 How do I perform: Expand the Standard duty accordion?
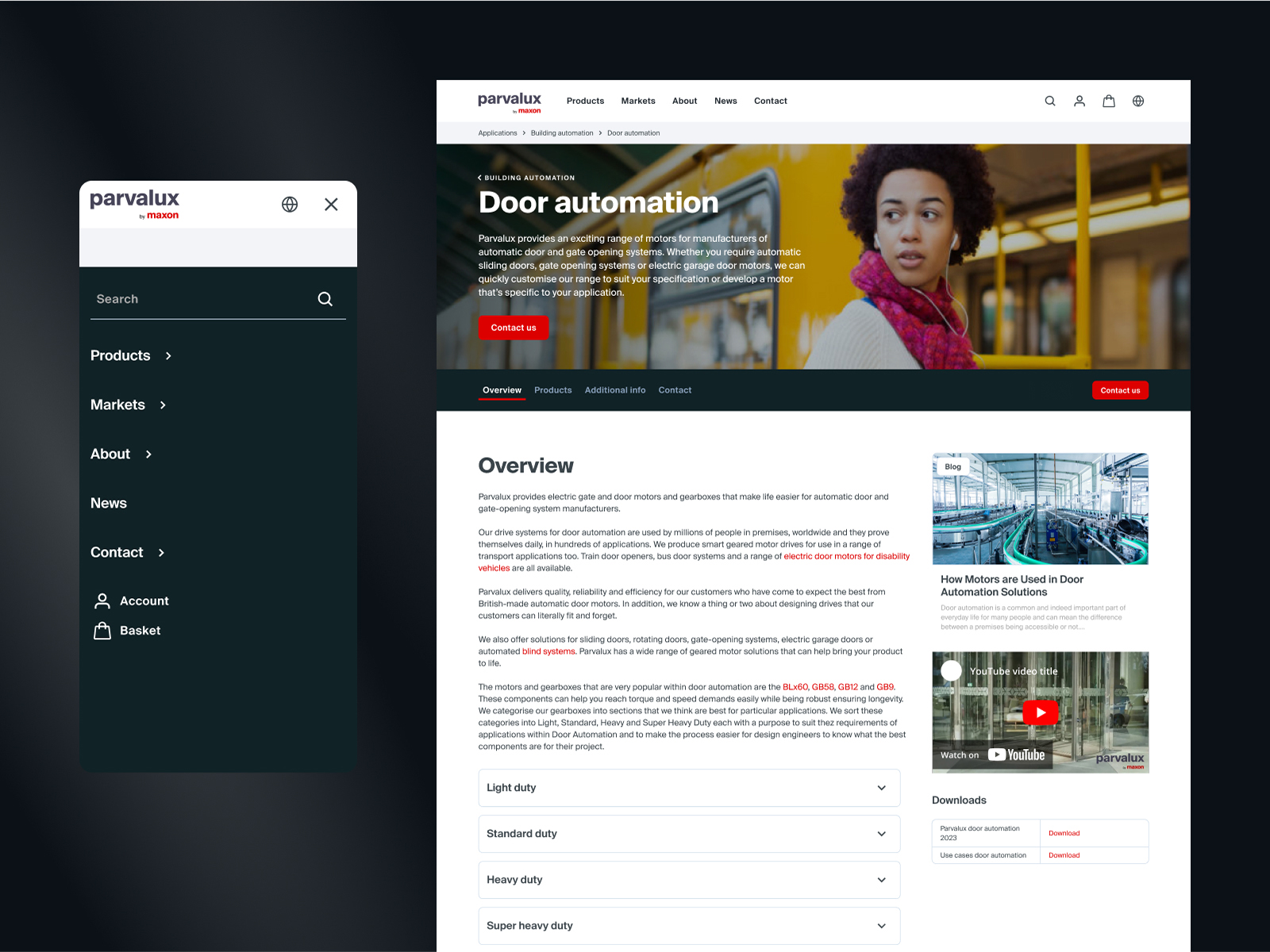[689, 834]
